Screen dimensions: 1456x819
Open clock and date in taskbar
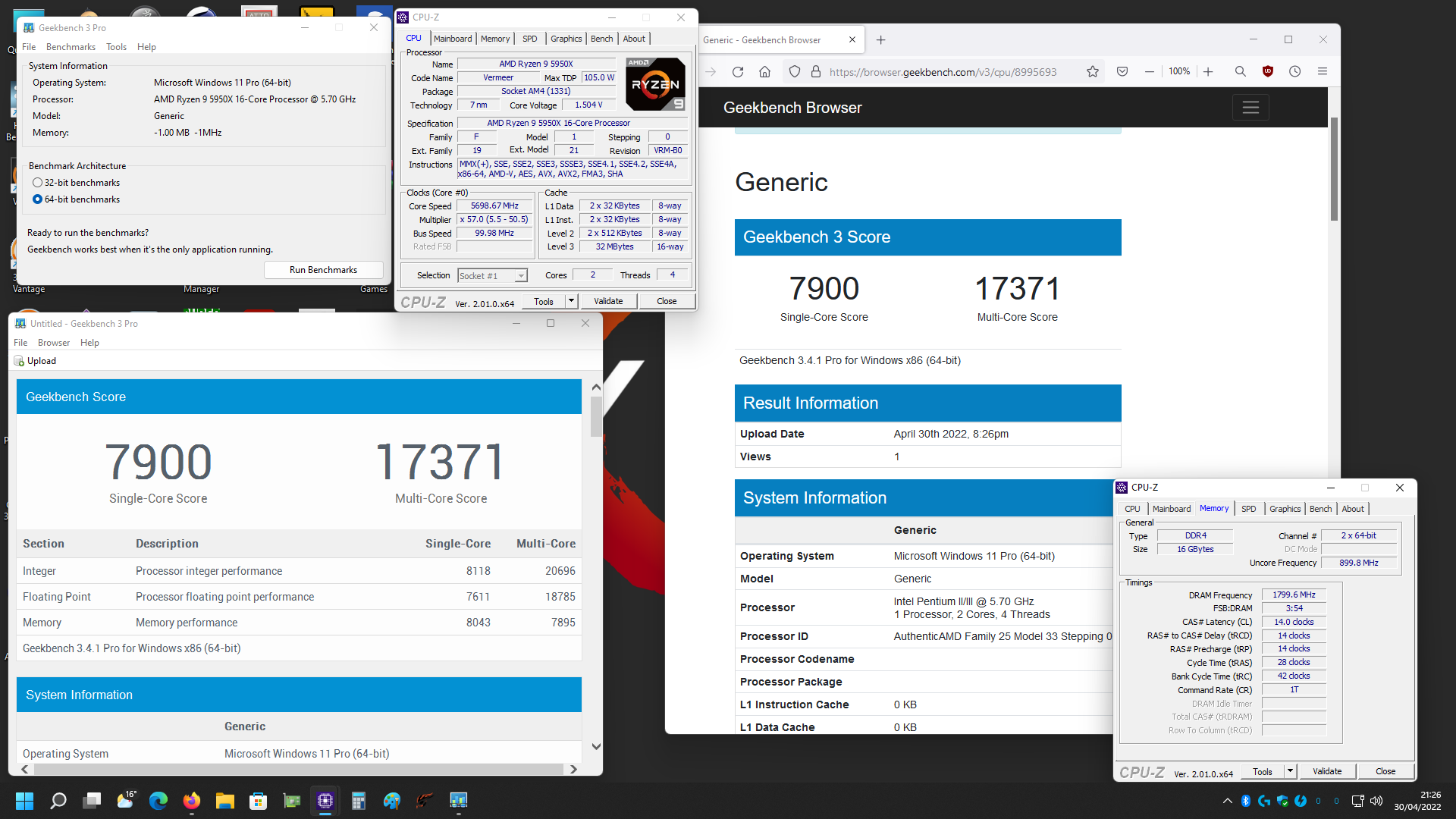coord(1417,801)
